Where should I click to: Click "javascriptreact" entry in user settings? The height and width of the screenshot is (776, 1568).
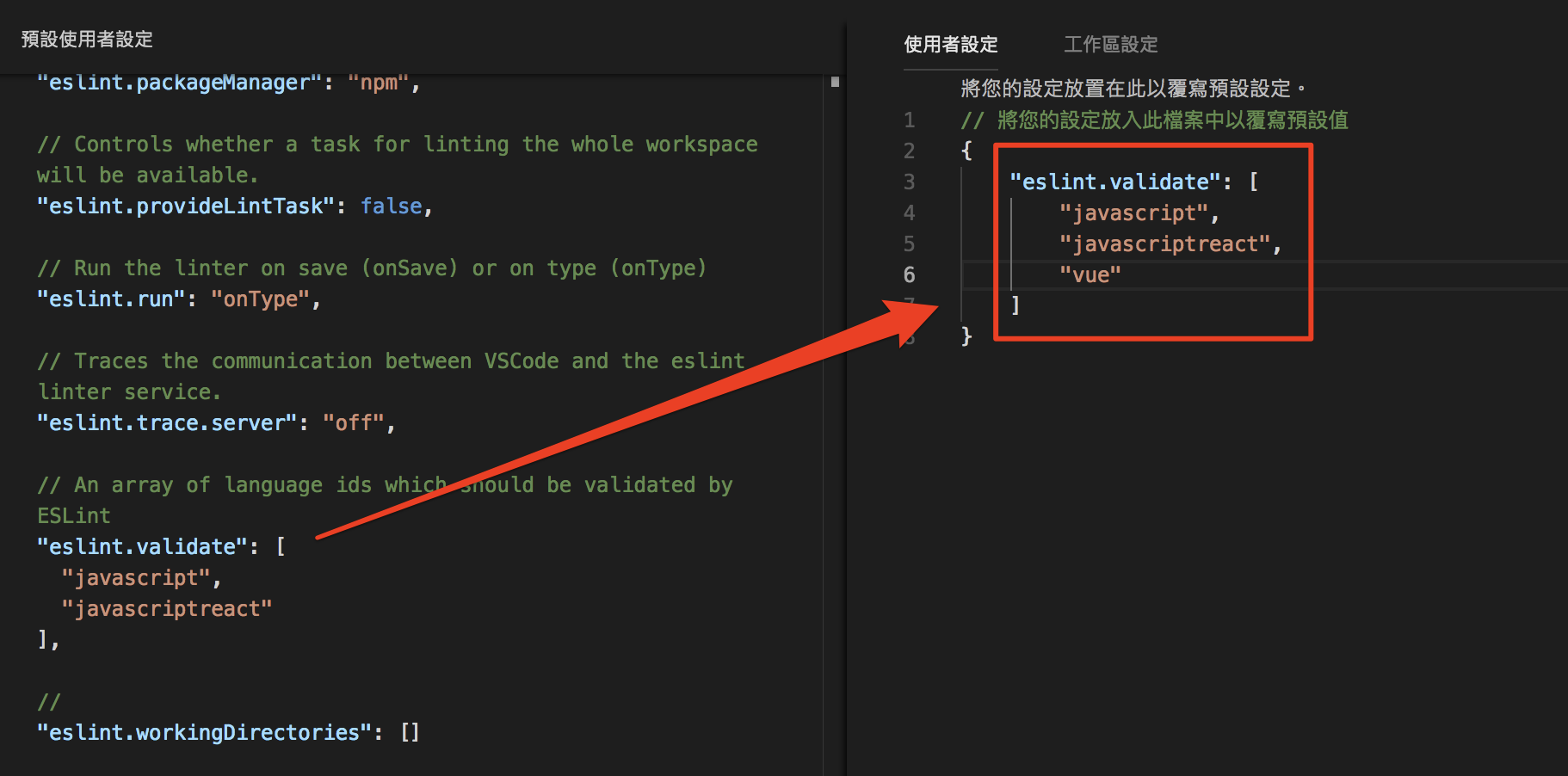point(1165,243)
